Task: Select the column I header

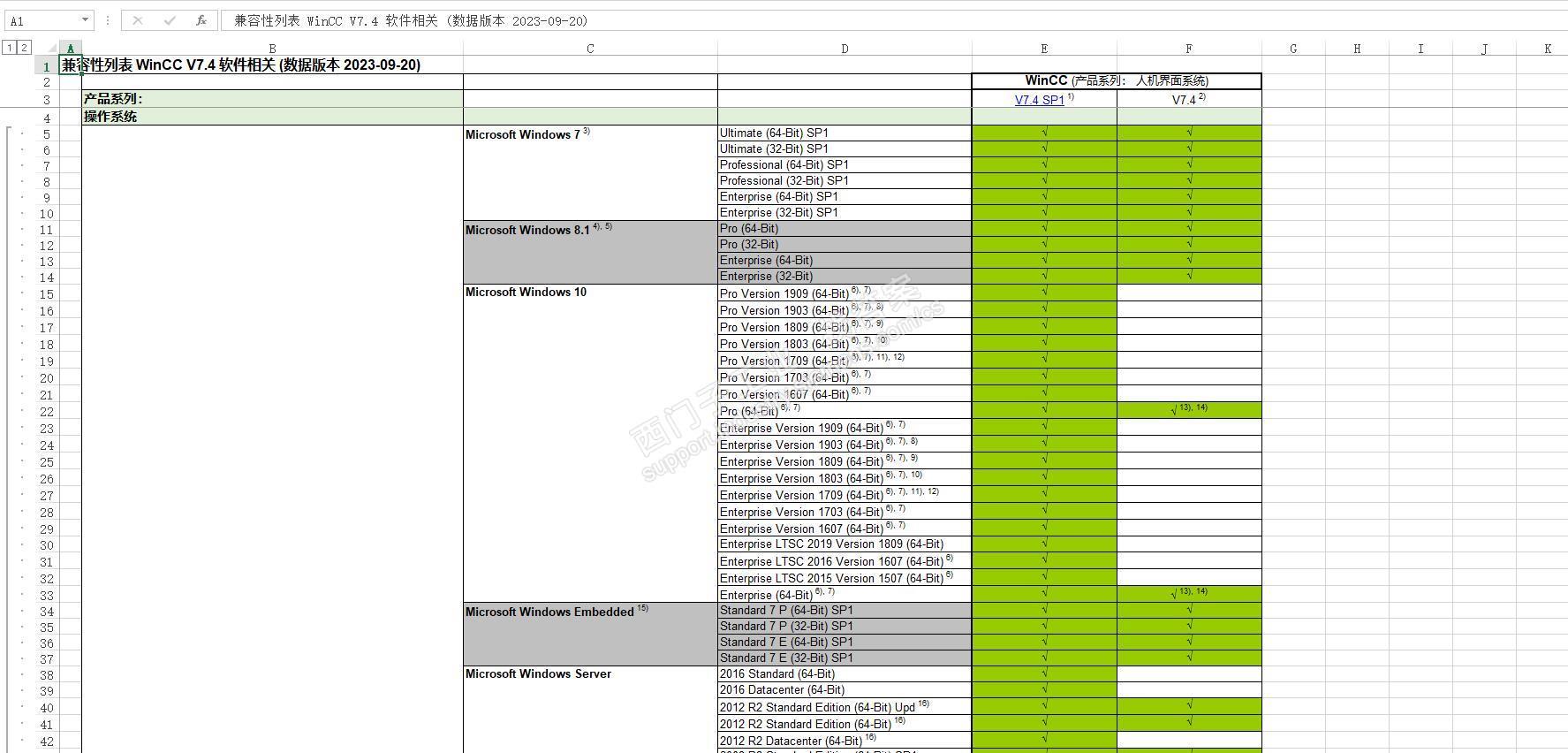Action: point(1420,49)
